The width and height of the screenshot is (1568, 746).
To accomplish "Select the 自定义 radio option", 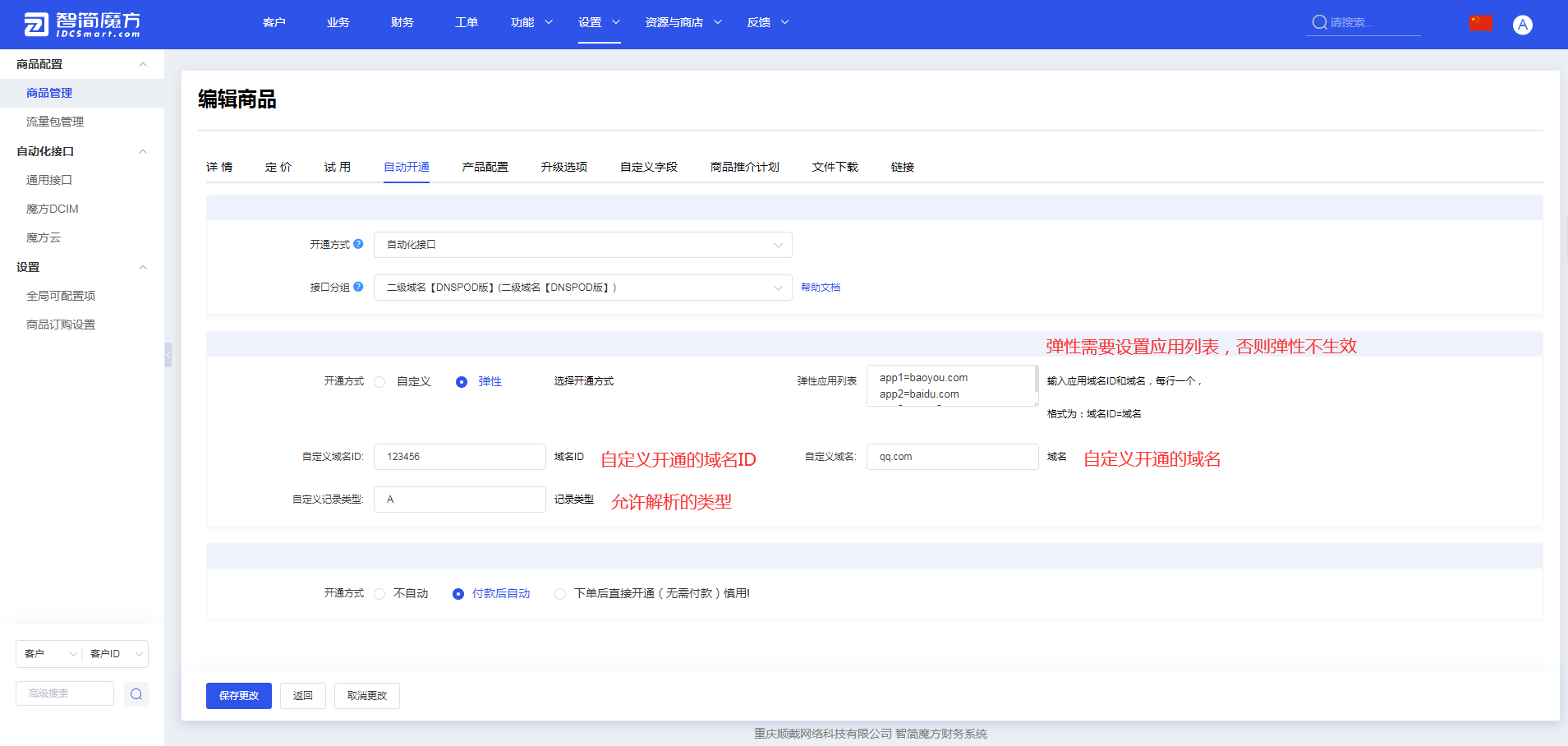I will tap(379, 382).
